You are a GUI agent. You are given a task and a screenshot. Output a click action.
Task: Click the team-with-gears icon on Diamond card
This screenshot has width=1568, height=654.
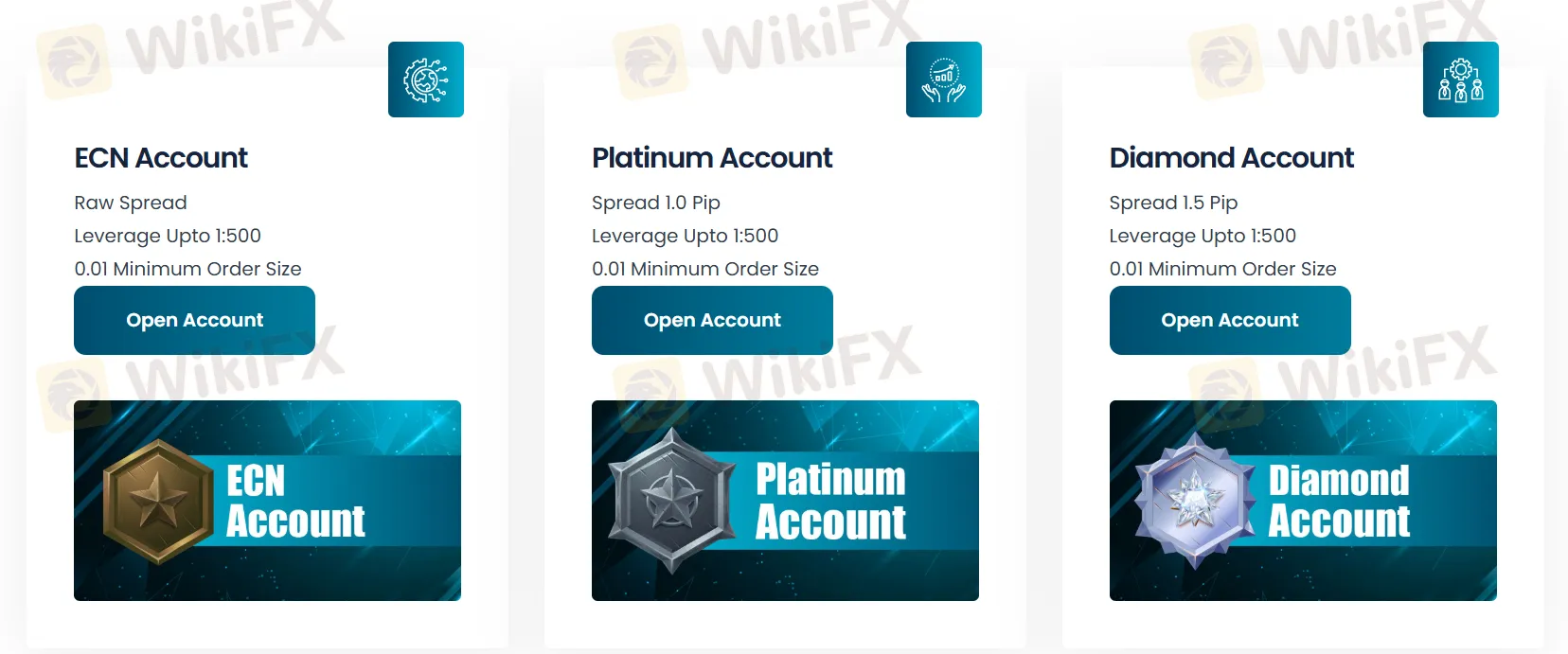[x=1460, y=80]
